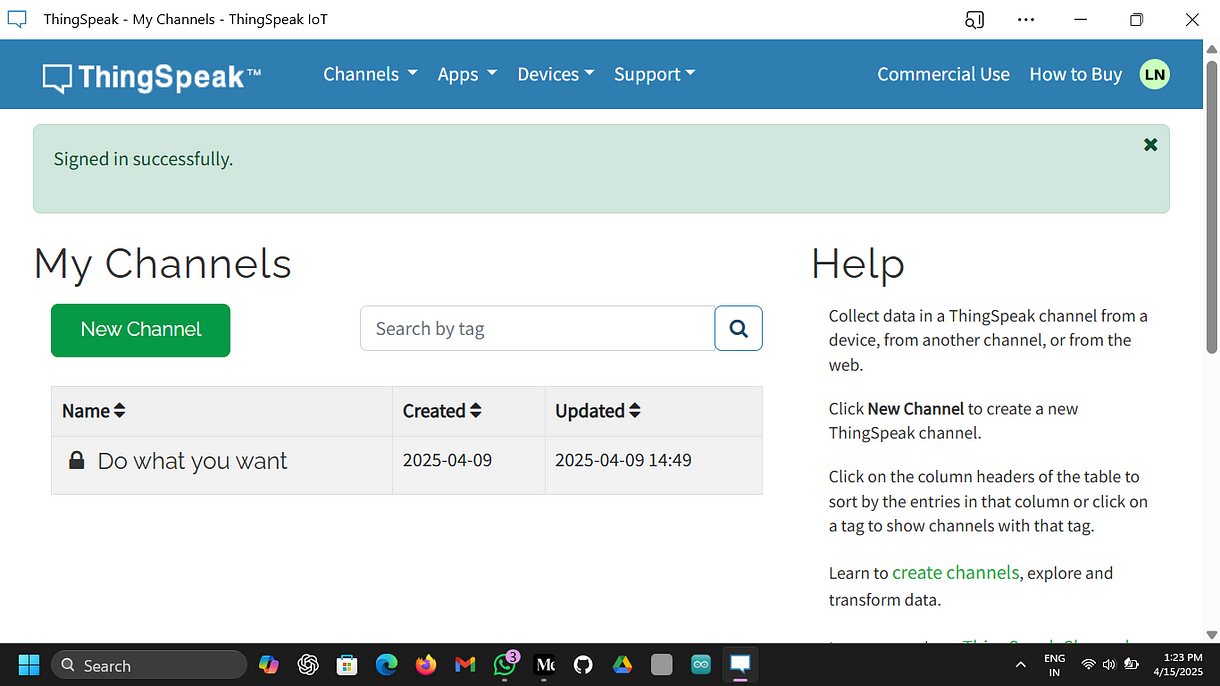Launch Copilot from the taskbar
Viewport: 1220px width, 686px height.
pos(268,665)
